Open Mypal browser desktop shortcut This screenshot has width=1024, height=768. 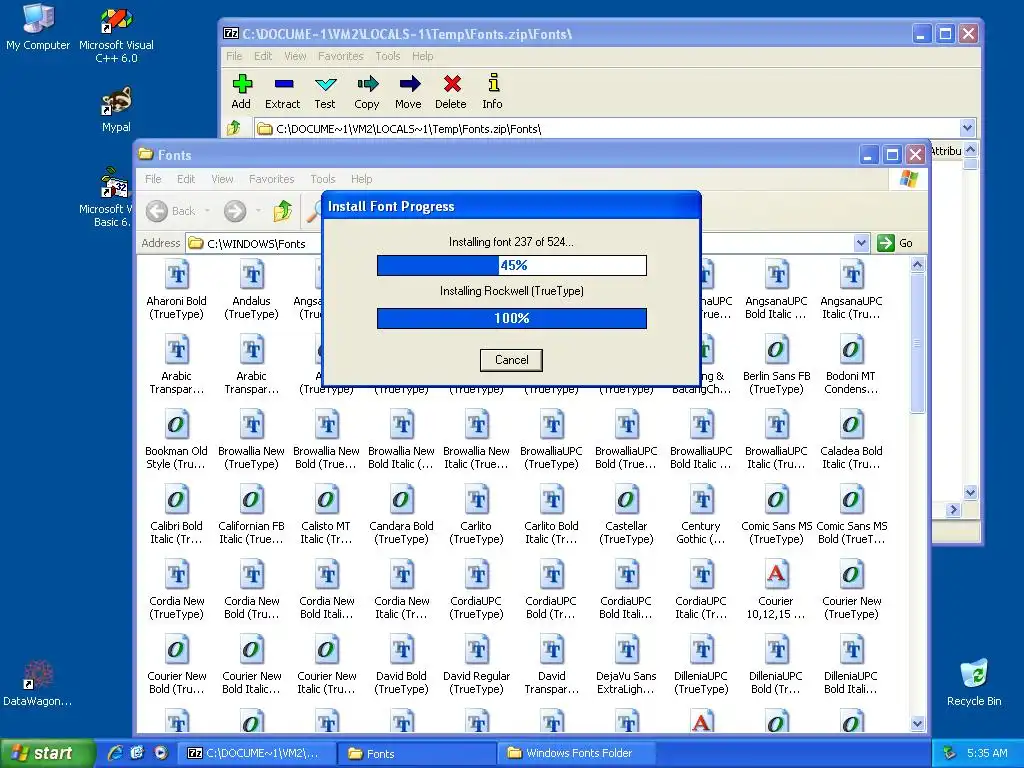tap(116, 108)
